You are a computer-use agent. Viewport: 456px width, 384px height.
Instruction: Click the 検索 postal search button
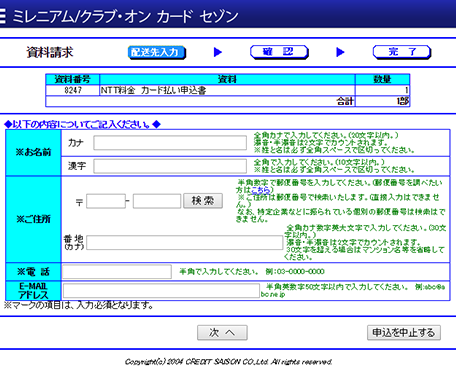click(x=203, y=201)
